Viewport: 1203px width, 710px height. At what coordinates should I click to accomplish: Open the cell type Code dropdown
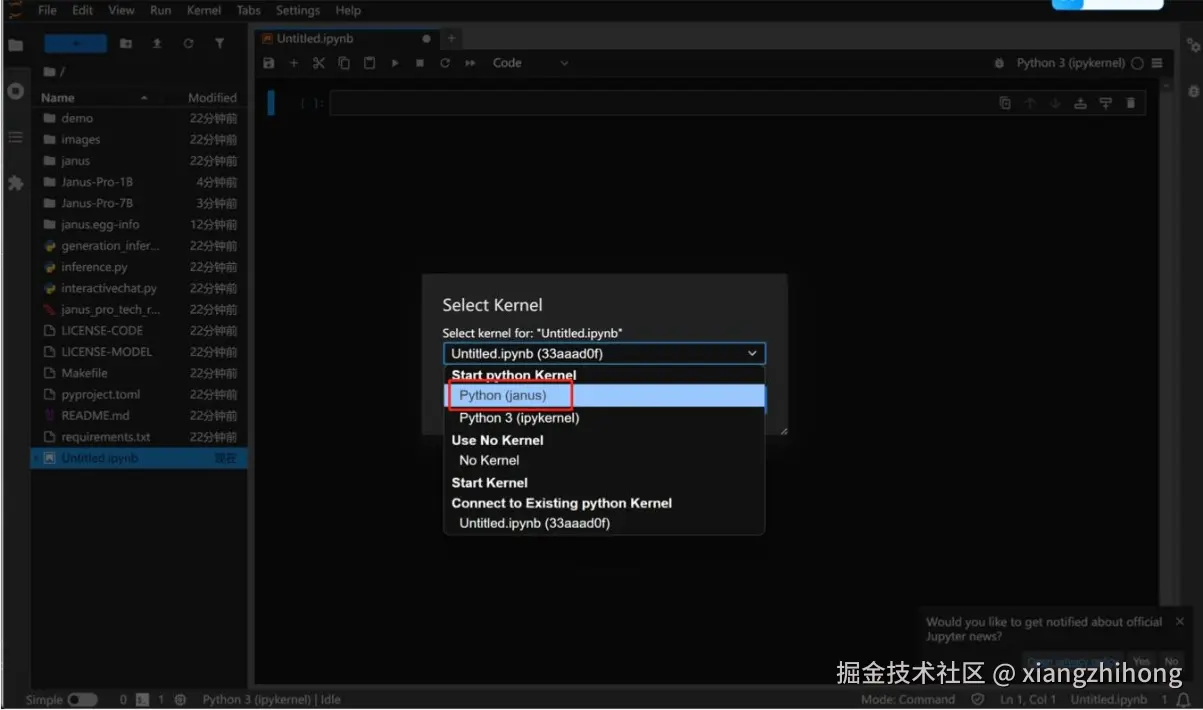point(530,63)
